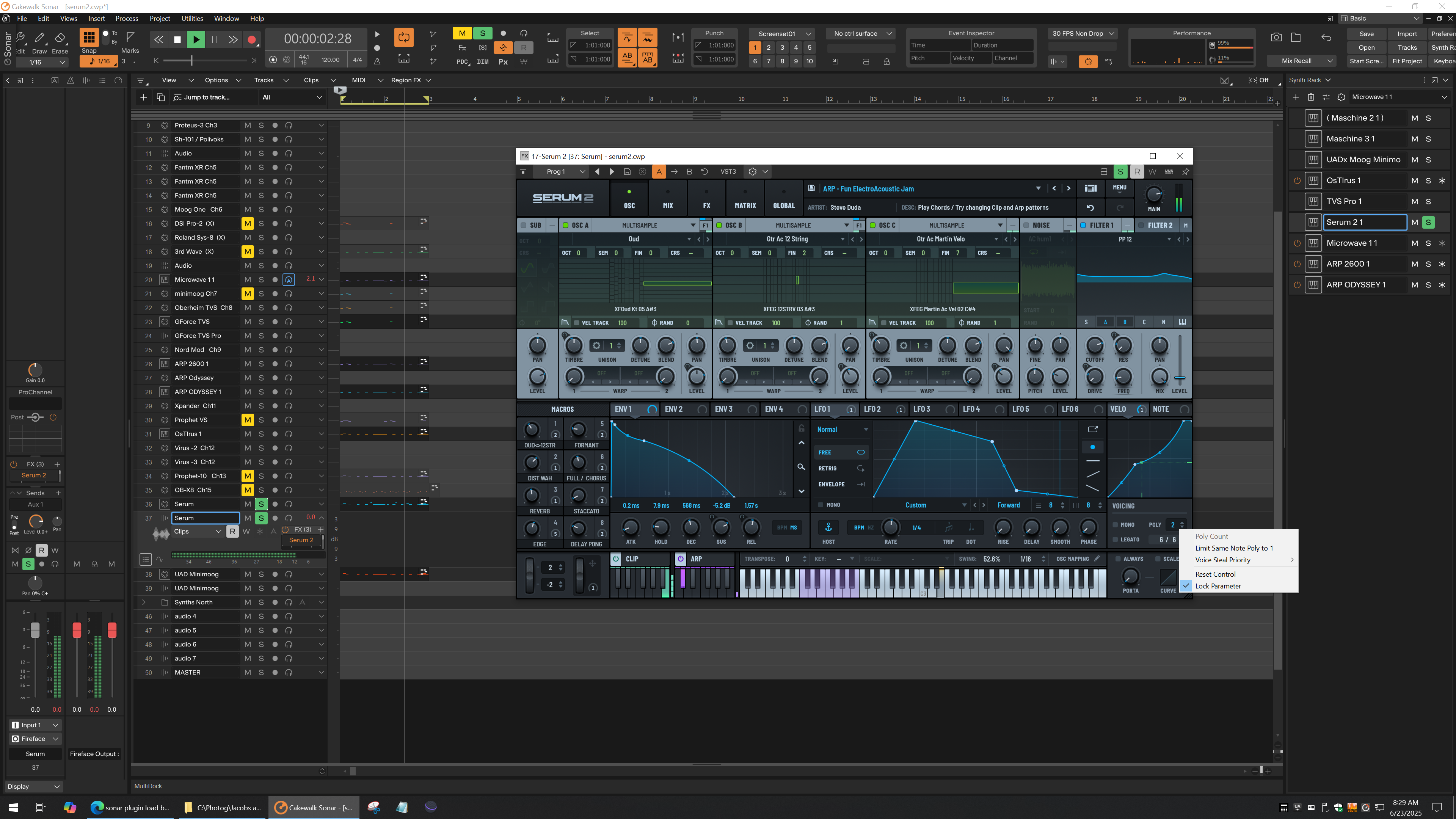Click the envelope zoom magnifier icon

click(801, 467)
